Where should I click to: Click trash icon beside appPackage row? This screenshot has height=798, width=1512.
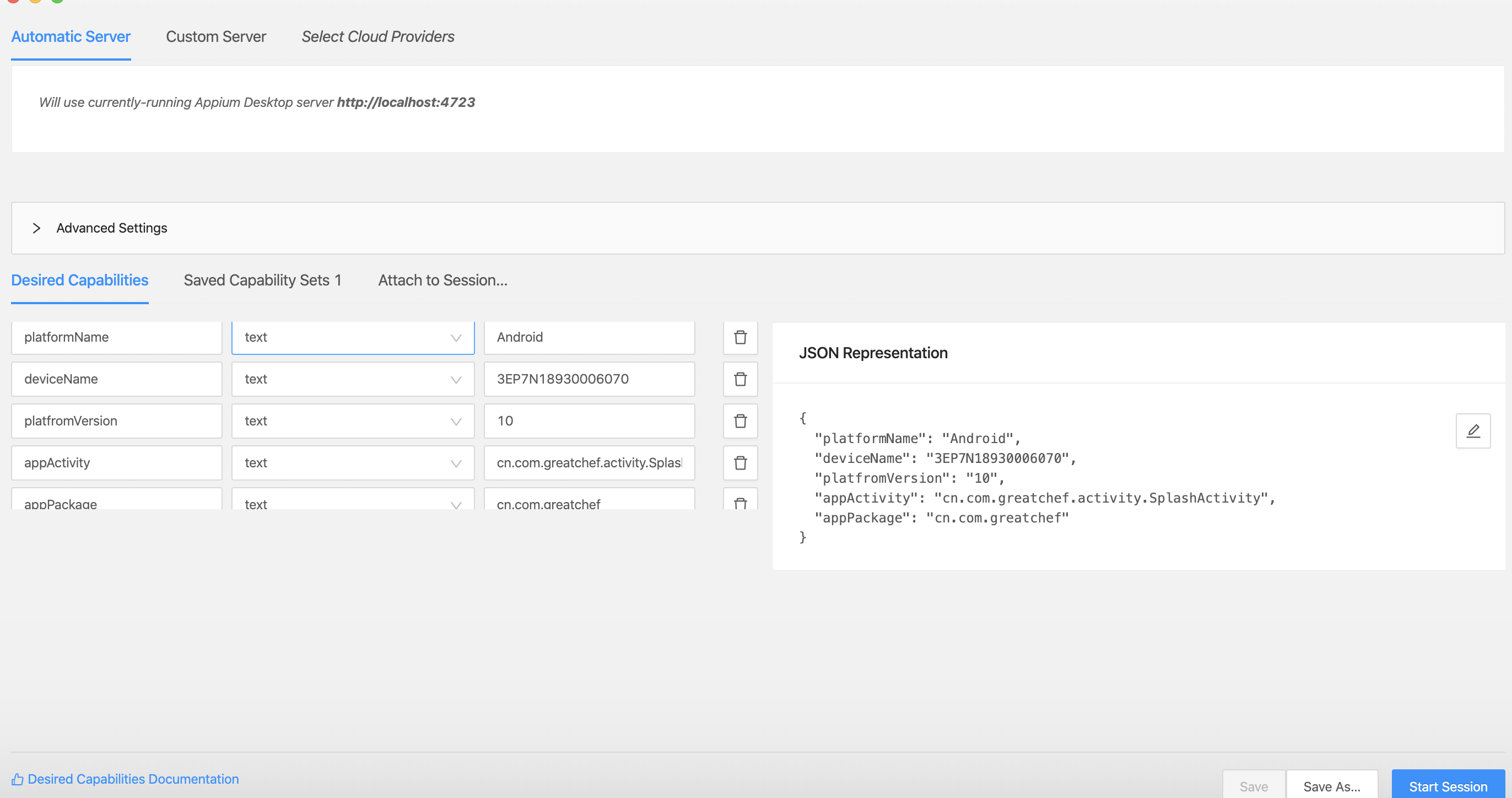pos(740,503)
